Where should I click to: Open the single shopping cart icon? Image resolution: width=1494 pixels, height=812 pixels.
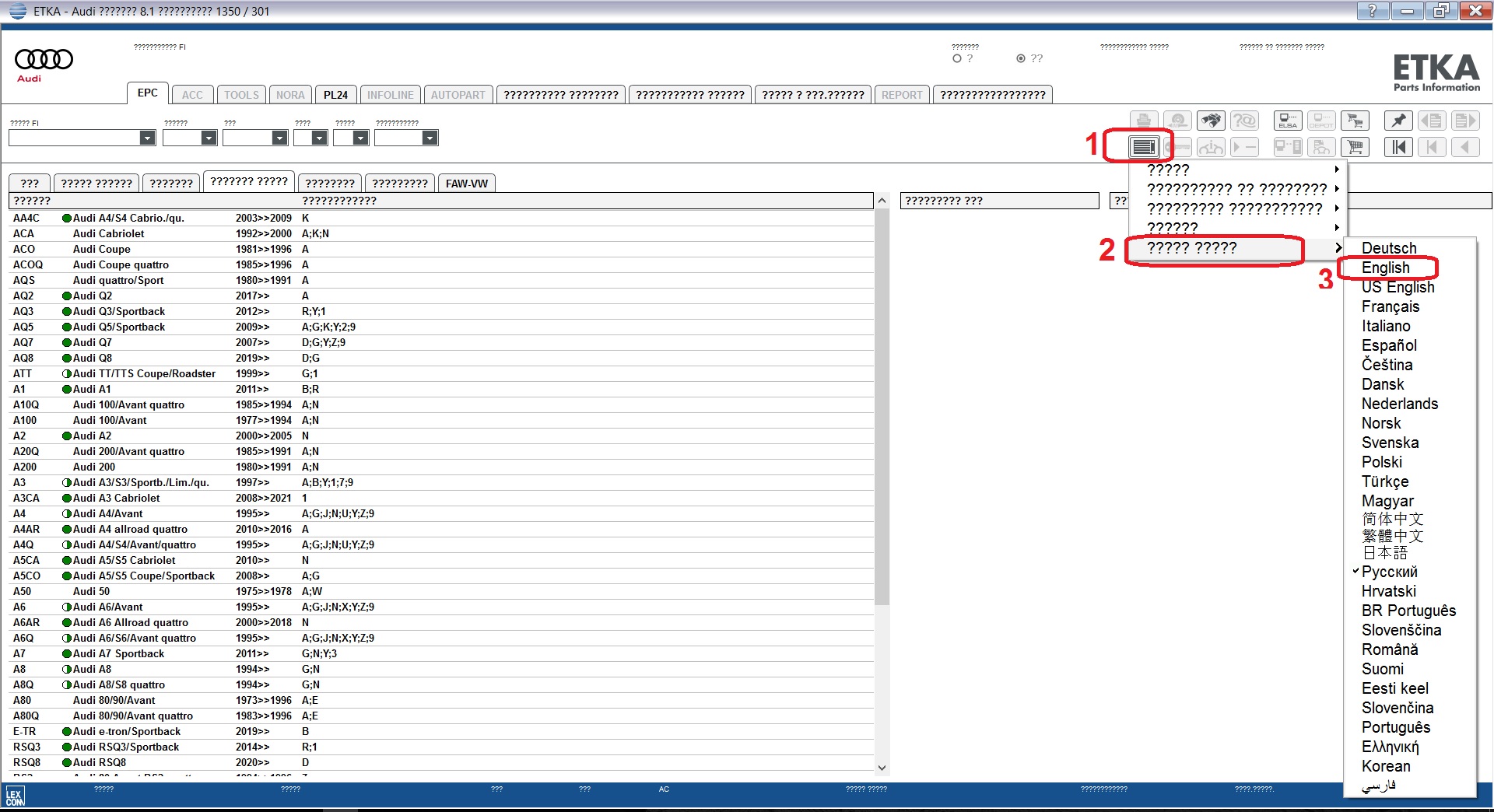click(x=1355, y=147)
